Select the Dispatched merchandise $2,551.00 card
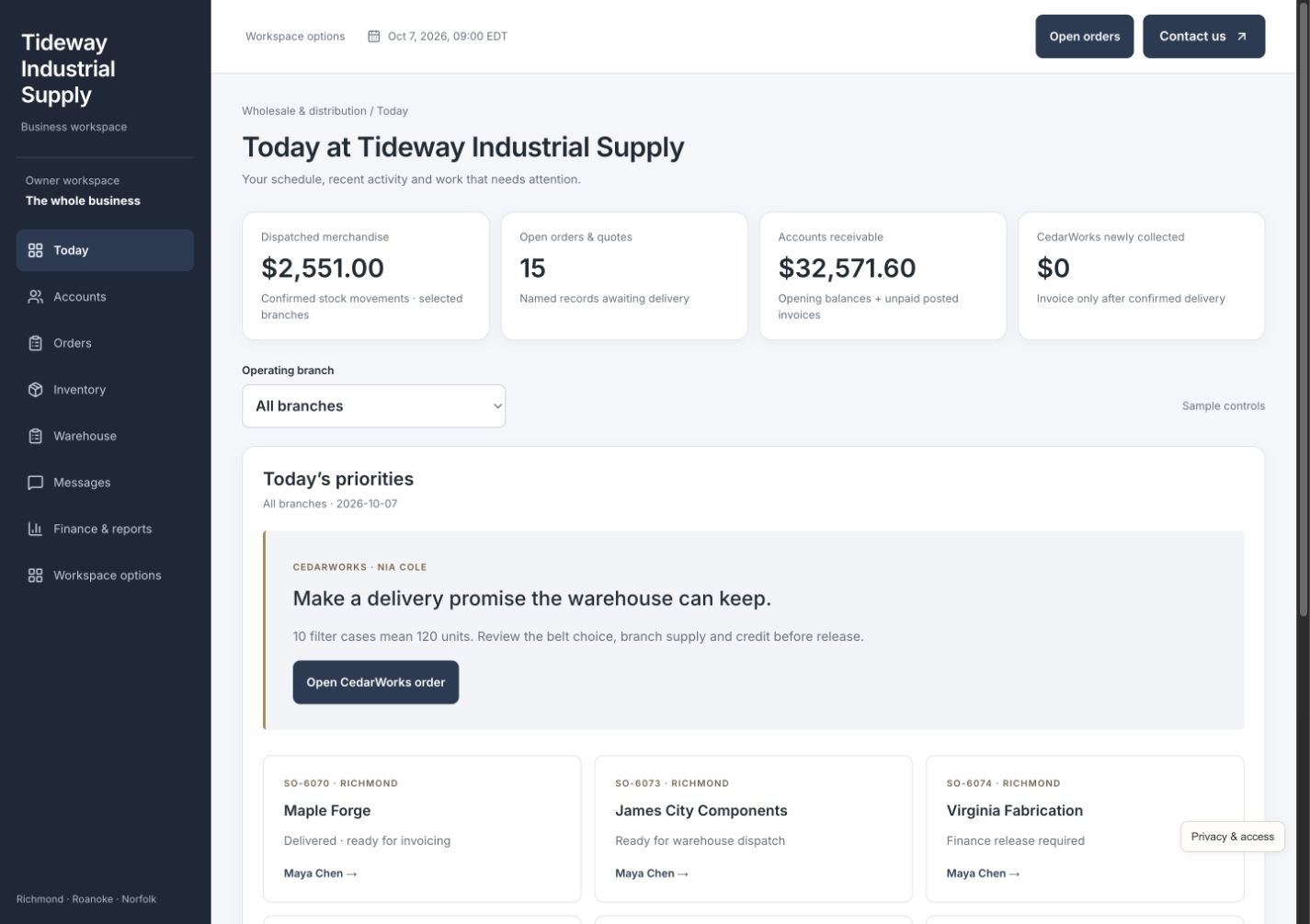Screen dimensions: 1310x924 tap(366, 276)
